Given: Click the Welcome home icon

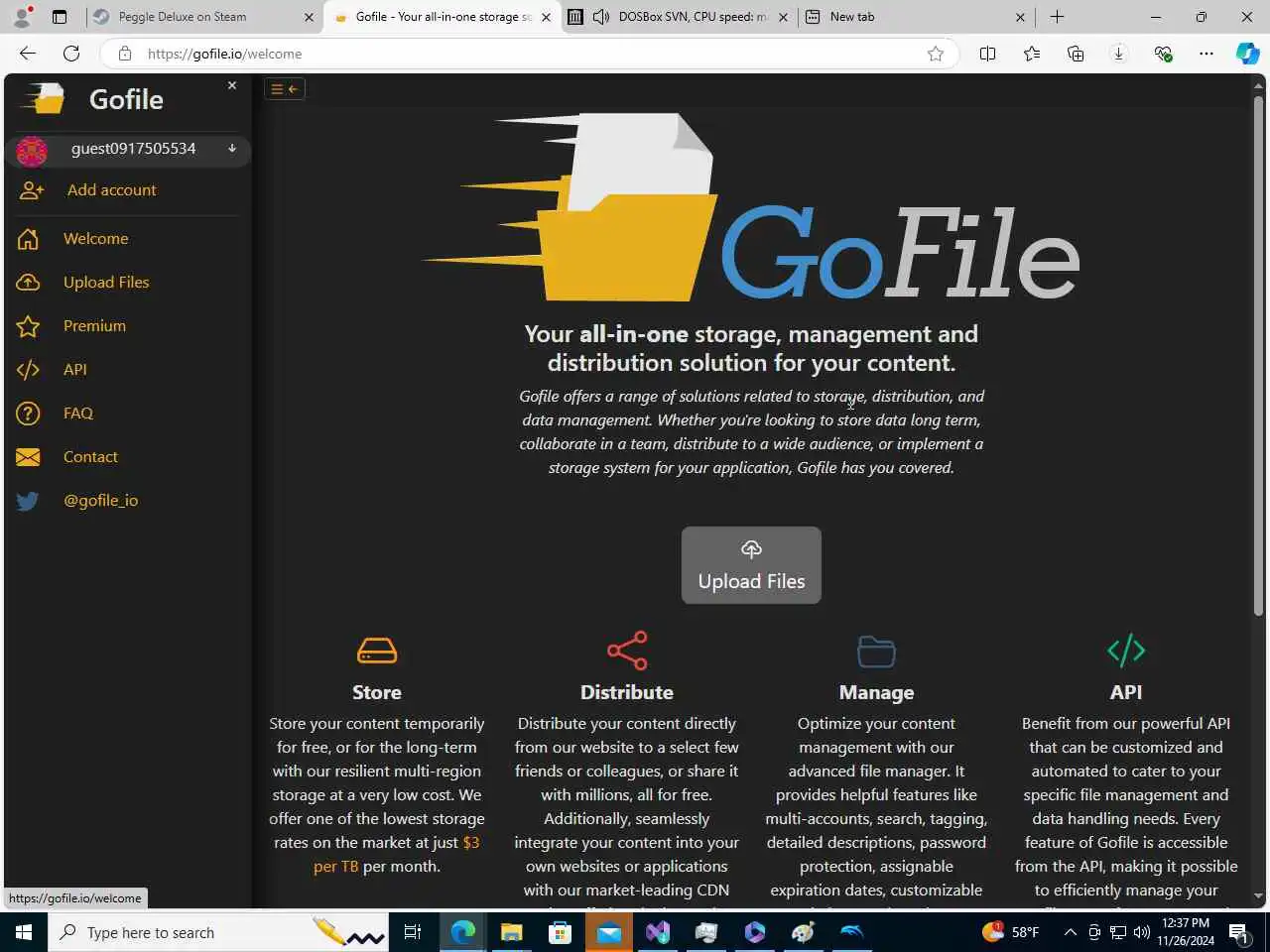Looking at the screenshot, I should pyautogui.click(x=28, y=239).
